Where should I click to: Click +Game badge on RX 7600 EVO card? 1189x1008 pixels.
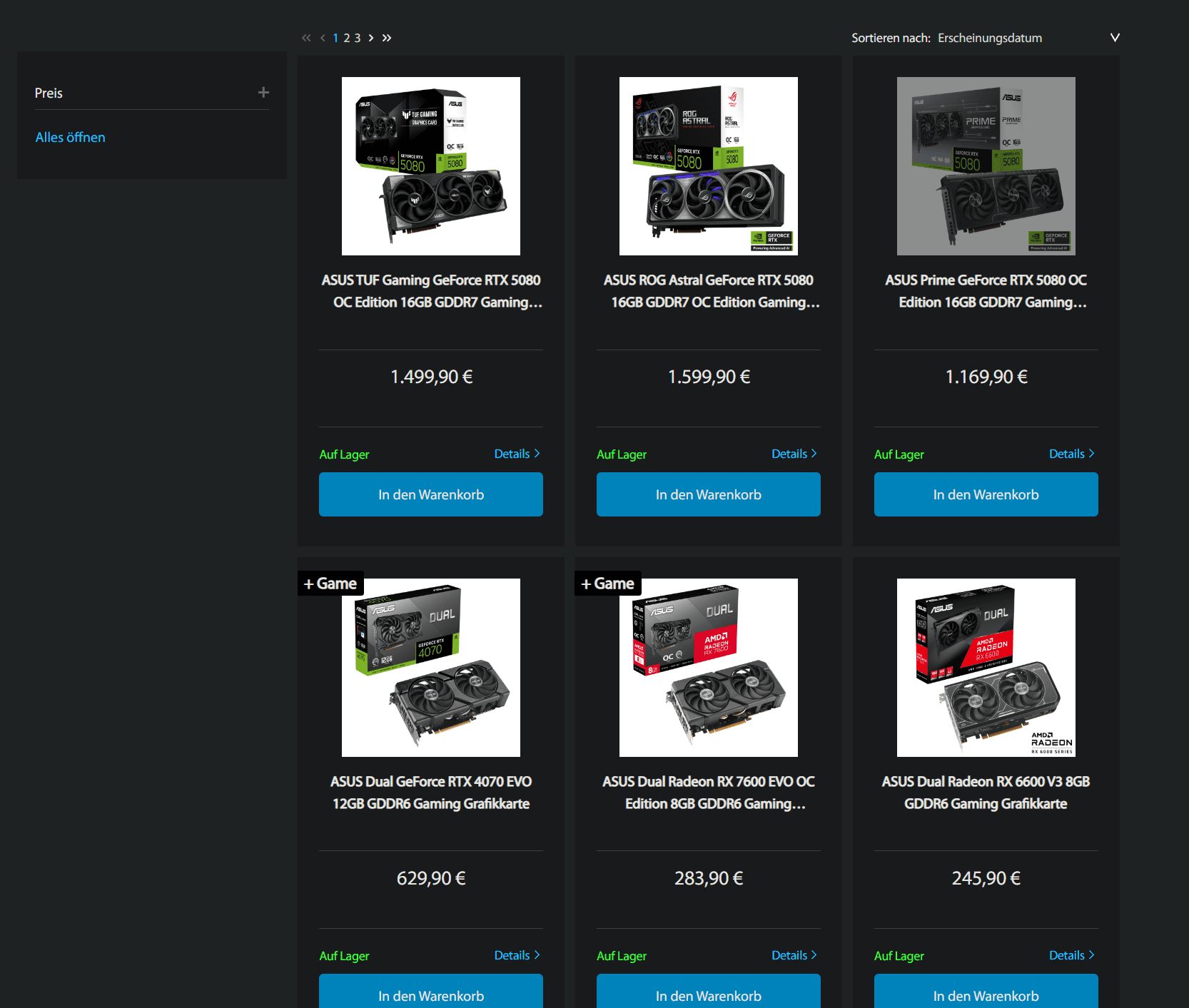608,584
